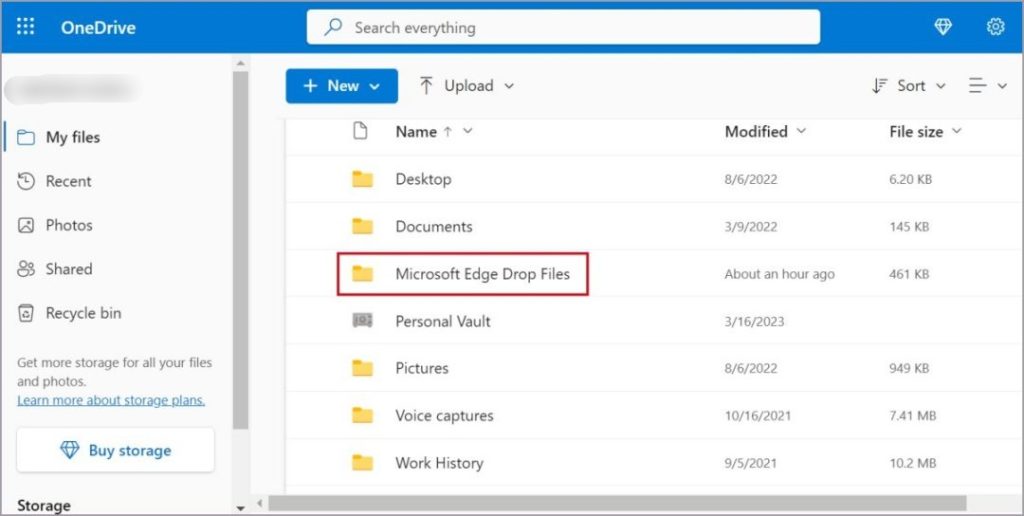Click the Shared people icon

coord(25,269)
